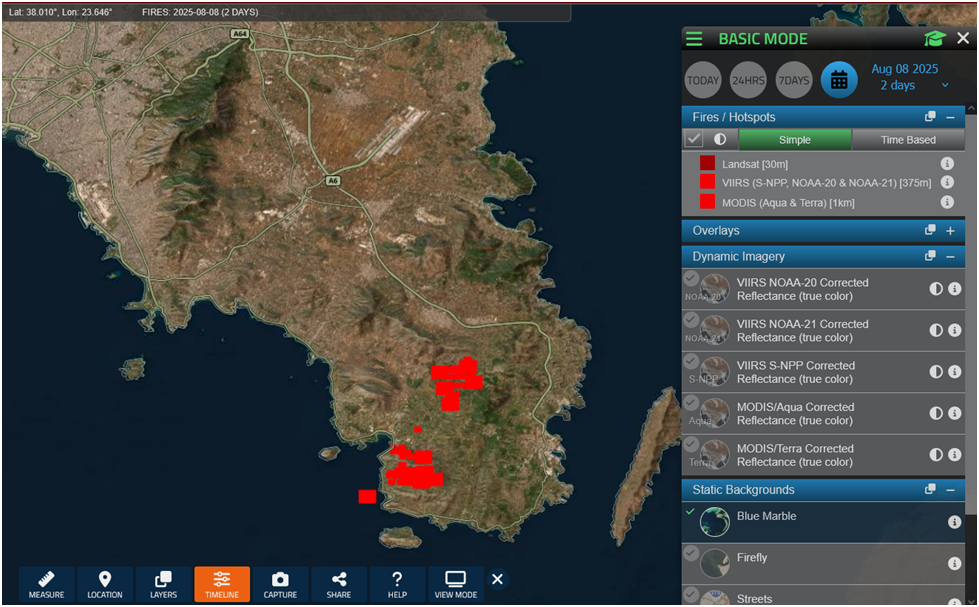Open the Share tool

[338, 584]
